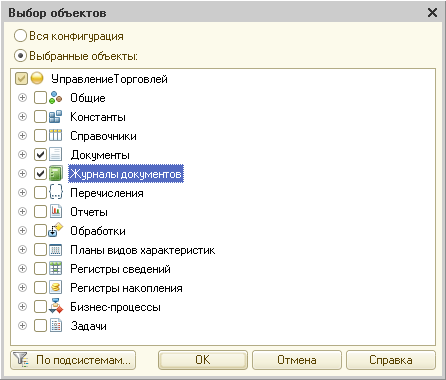This screenshot has height=380, width=446.
Task: Expand the Регистры накопления tree node
Action: [22, 288]
